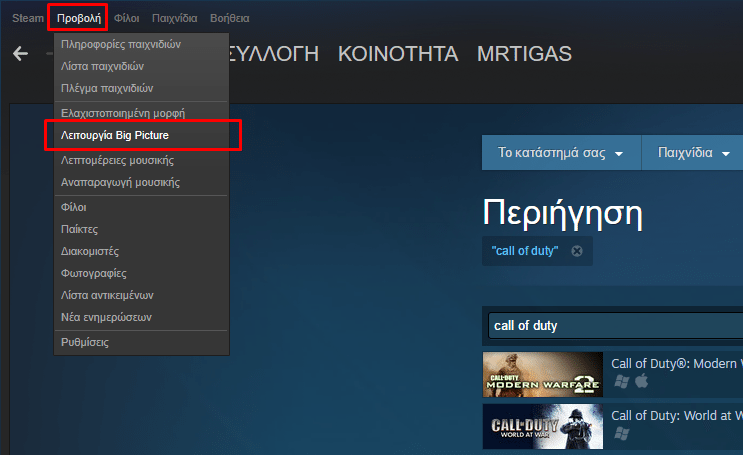Screen dimensions: 743x455
Task: Open the World at War thumbnail
Action: 543,426
